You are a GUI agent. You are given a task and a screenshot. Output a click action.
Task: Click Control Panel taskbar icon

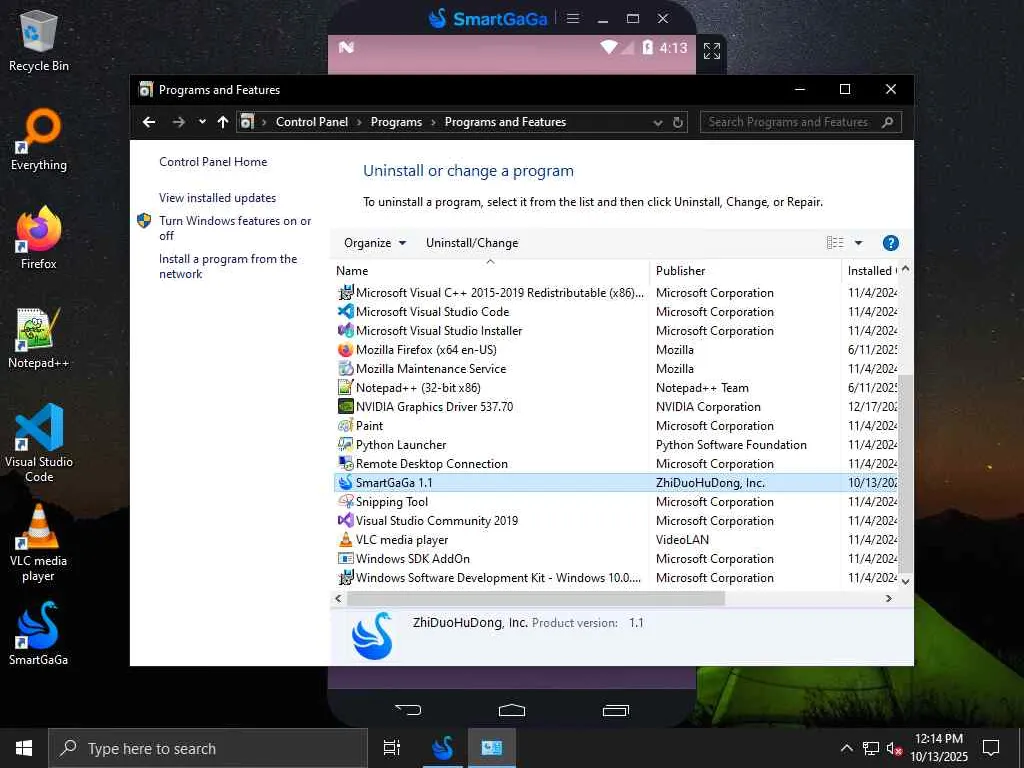tap(491, 748)
